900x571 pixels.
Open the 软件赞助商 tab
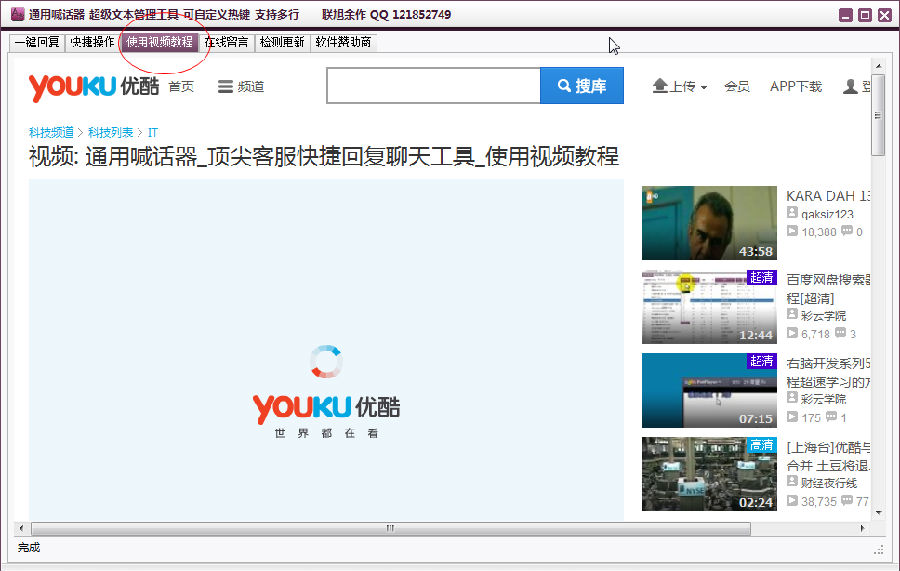(x=343, y=42)
